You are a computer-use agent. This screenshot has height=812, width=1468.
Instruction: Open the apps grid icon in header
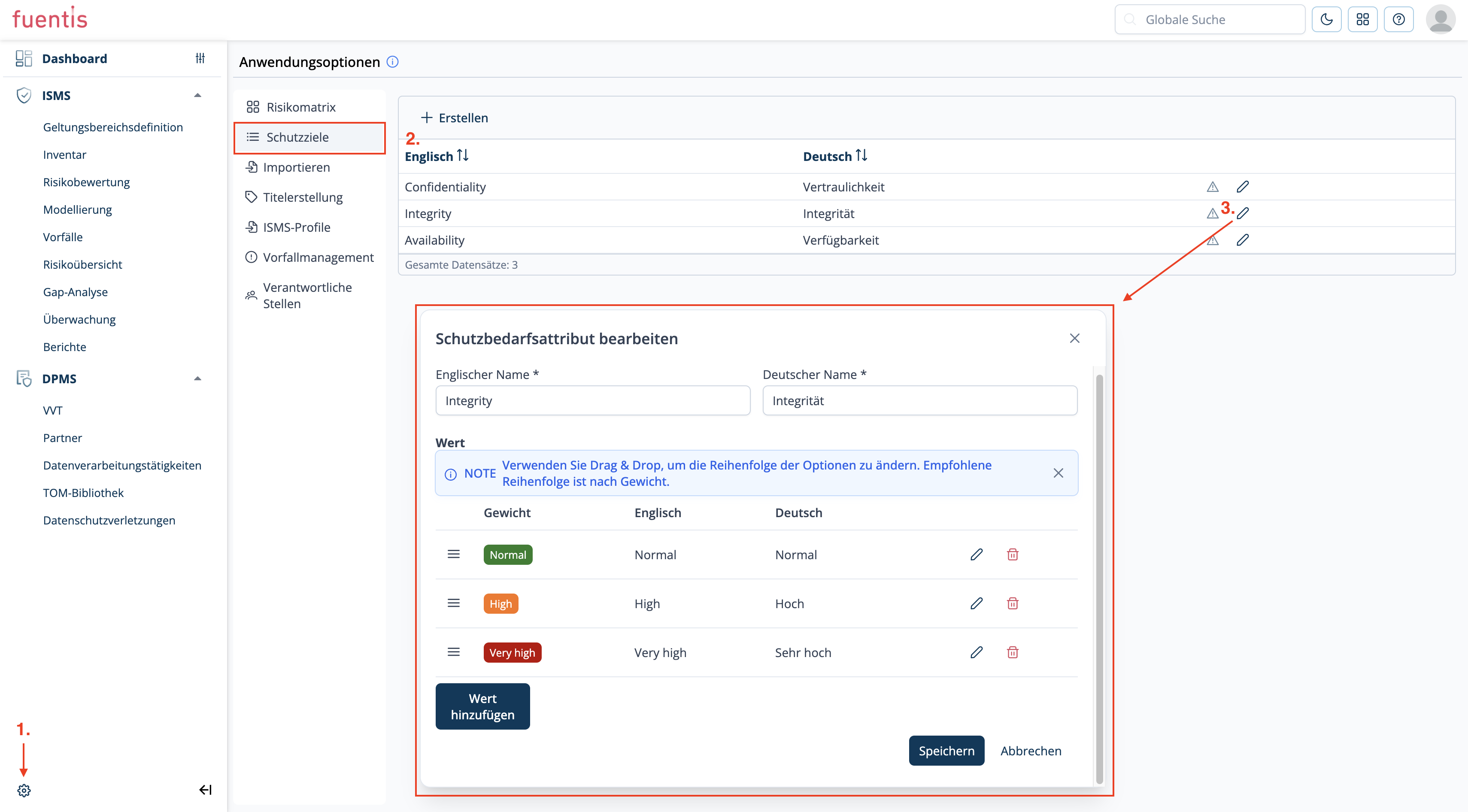click(x=1362, y=20)
